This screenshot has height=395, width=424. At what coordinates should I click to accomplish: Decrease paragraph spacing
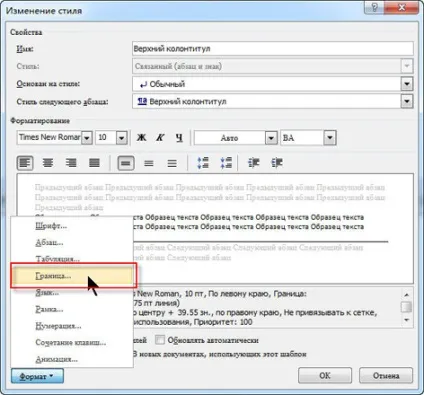click(x=226, y=163)
